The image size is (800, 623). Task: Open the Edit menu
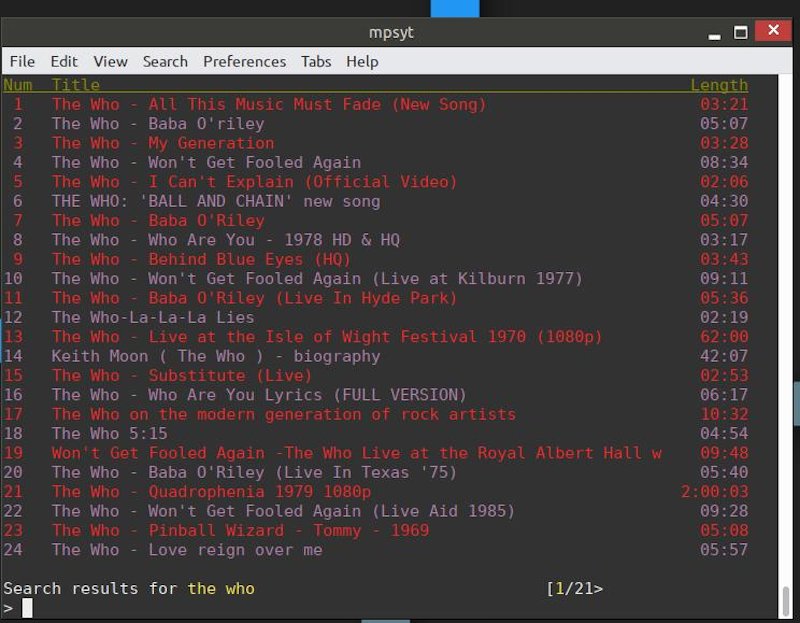pos(64,61)
